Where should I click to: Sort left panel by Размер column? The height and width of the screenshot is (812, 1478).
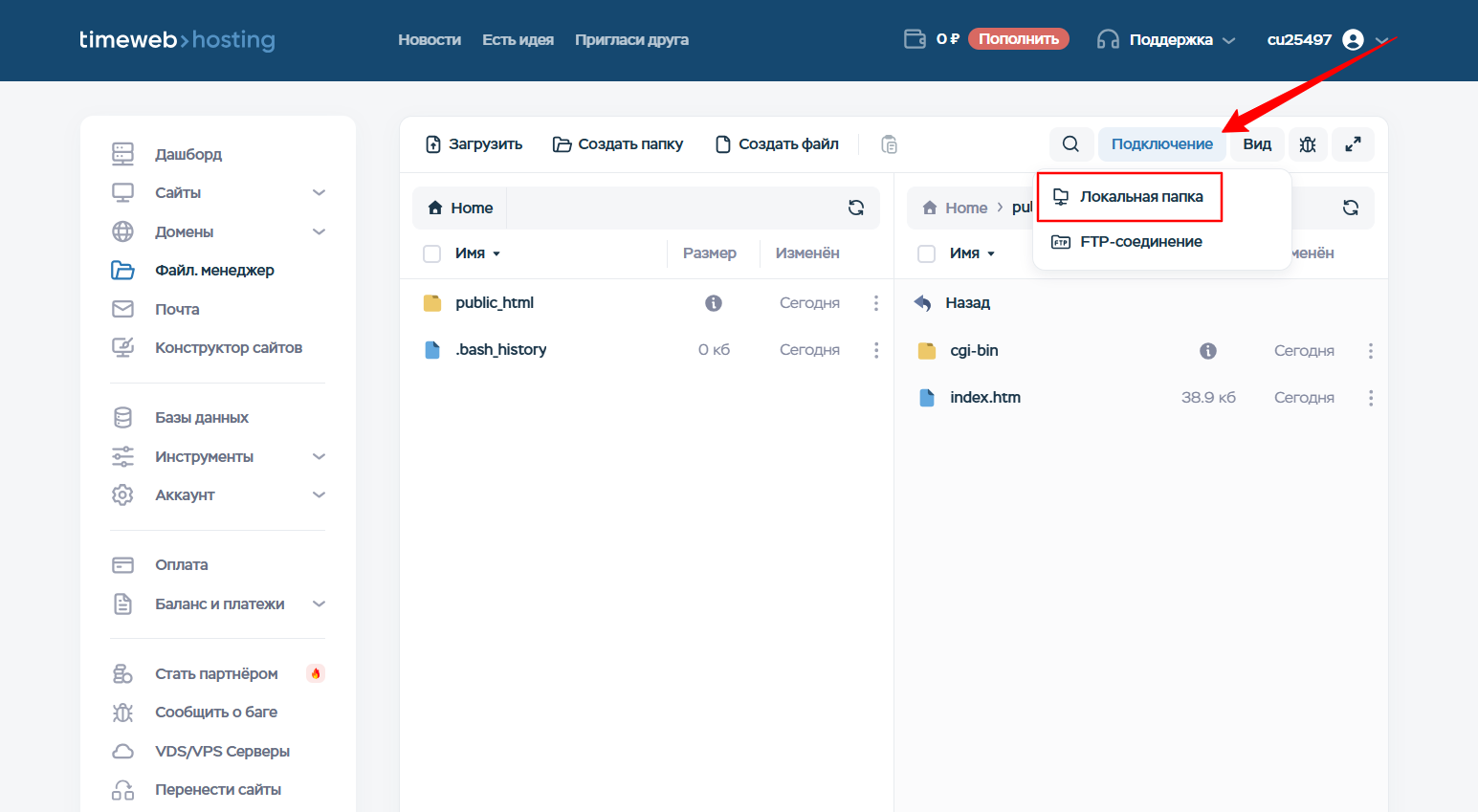[710, 253]
